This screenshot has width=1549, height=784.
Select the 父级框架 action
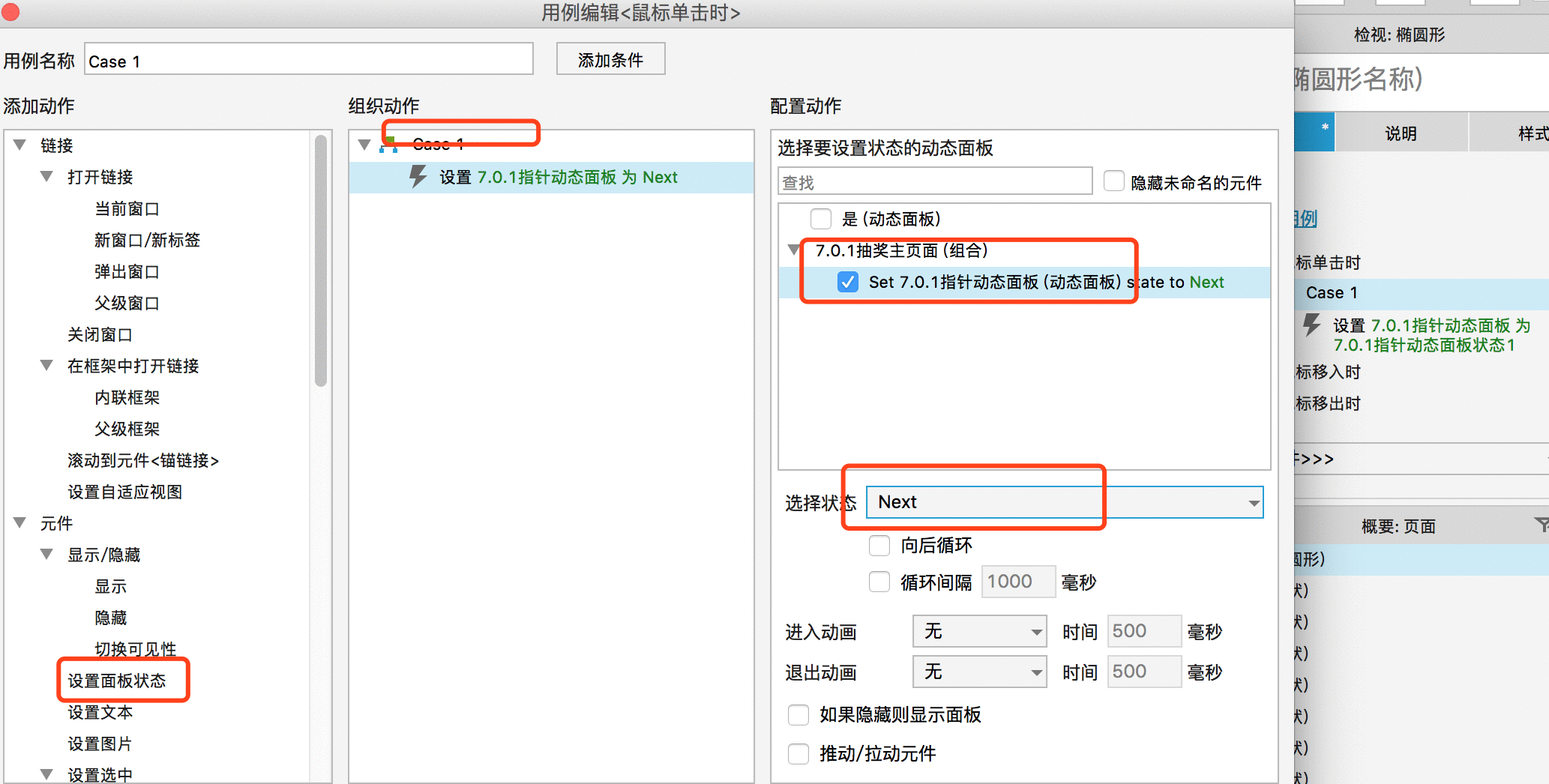point(127,429)
